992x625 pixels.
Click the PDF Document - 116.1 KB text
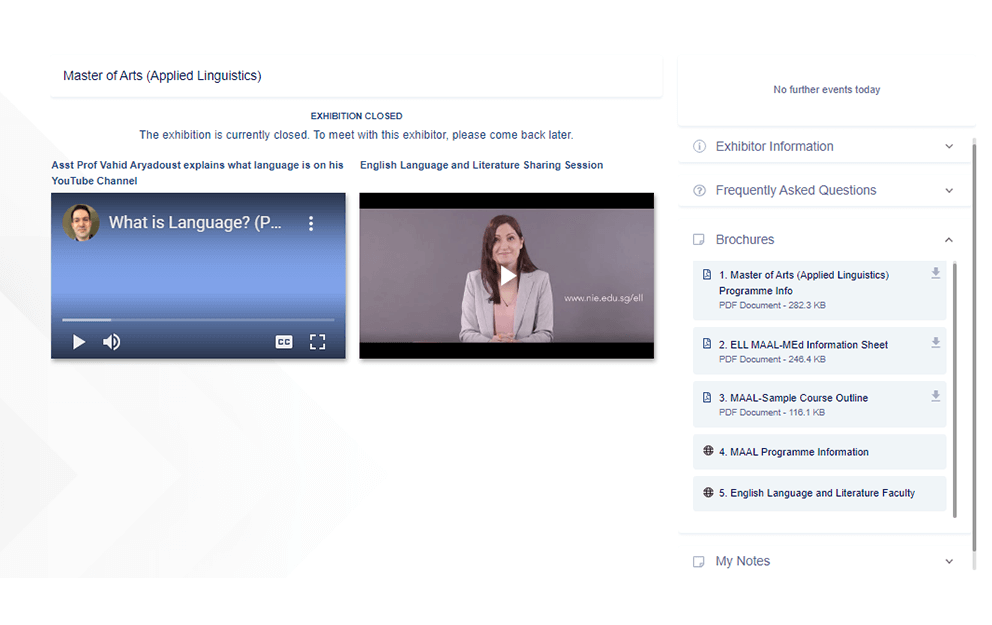pyautogui.click(x=772, y=412)
